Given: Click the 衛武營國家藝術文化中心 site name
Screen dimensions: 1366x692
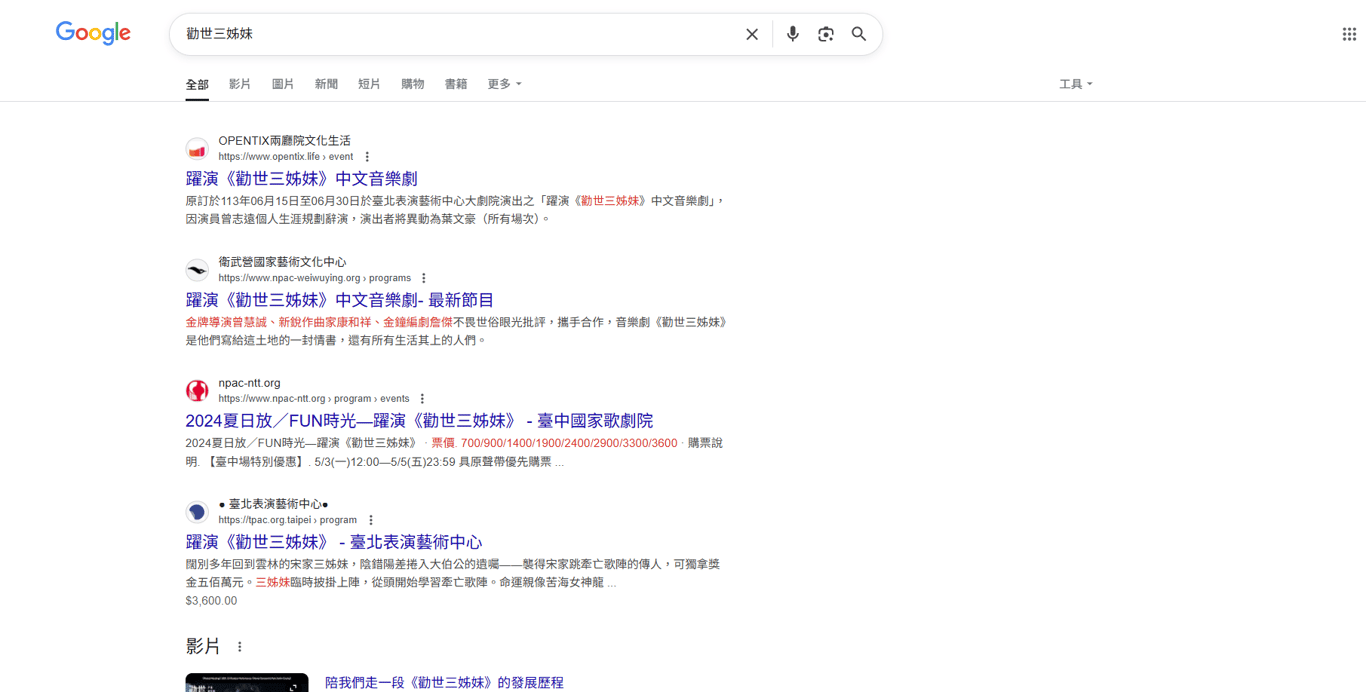Looking at the screenshot, I should coord(283,262).
